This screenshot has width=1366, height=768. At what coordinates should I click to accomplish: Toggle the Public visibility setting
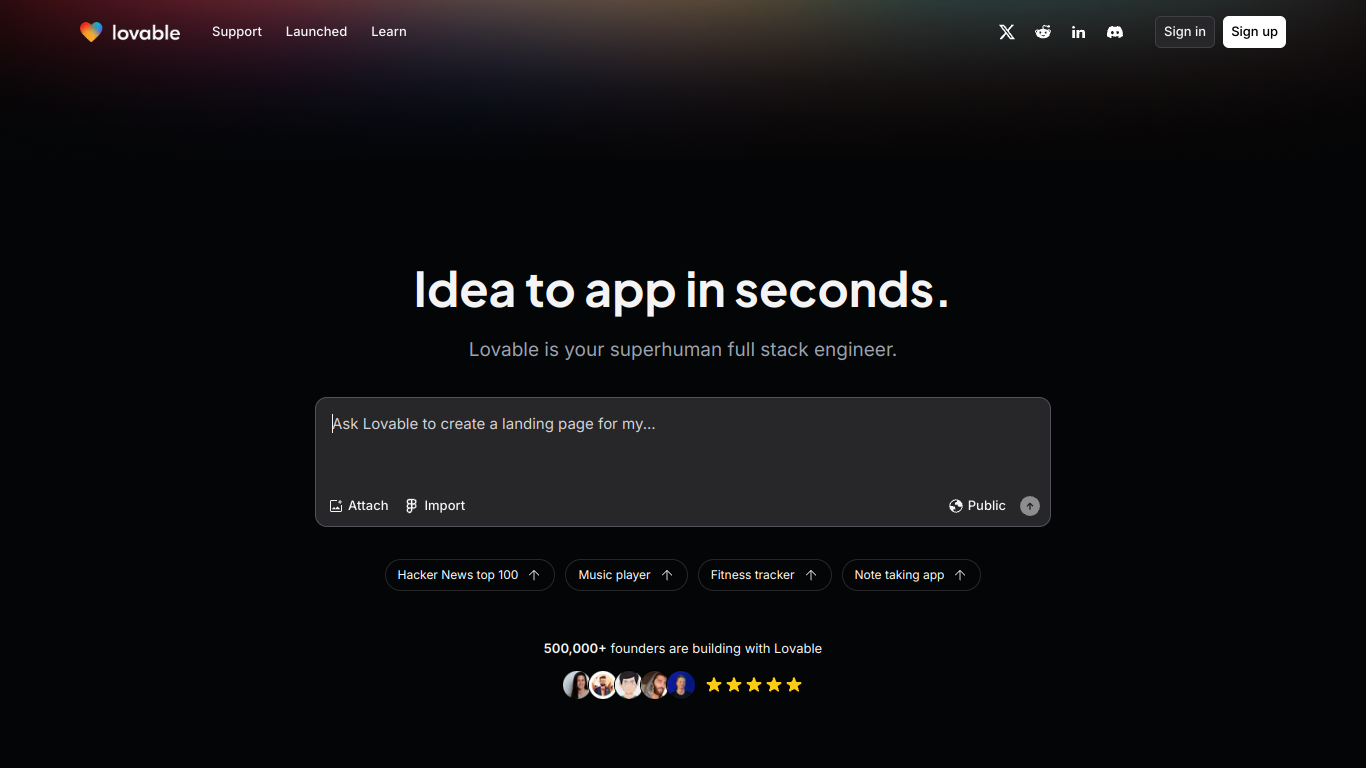977,506
